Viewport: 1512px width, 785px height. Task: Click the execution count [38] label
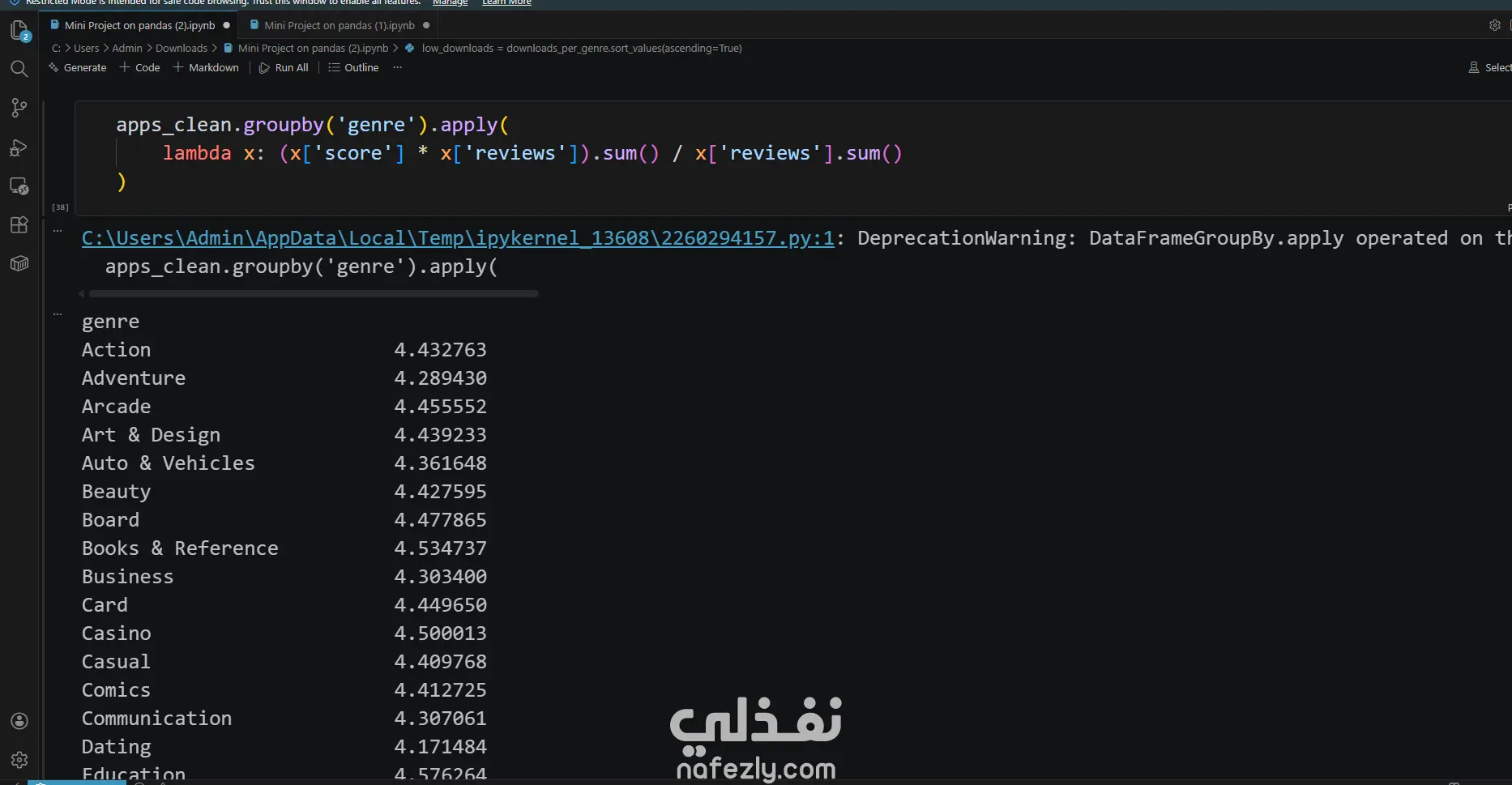60,207
